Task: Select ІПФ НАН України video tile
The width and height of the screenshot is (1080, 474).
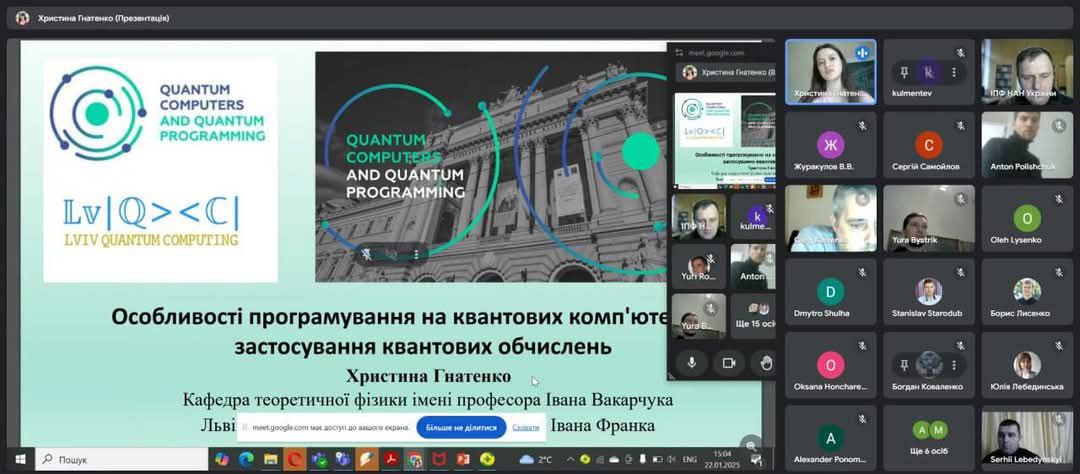Action: click(x=1027, y=72)
